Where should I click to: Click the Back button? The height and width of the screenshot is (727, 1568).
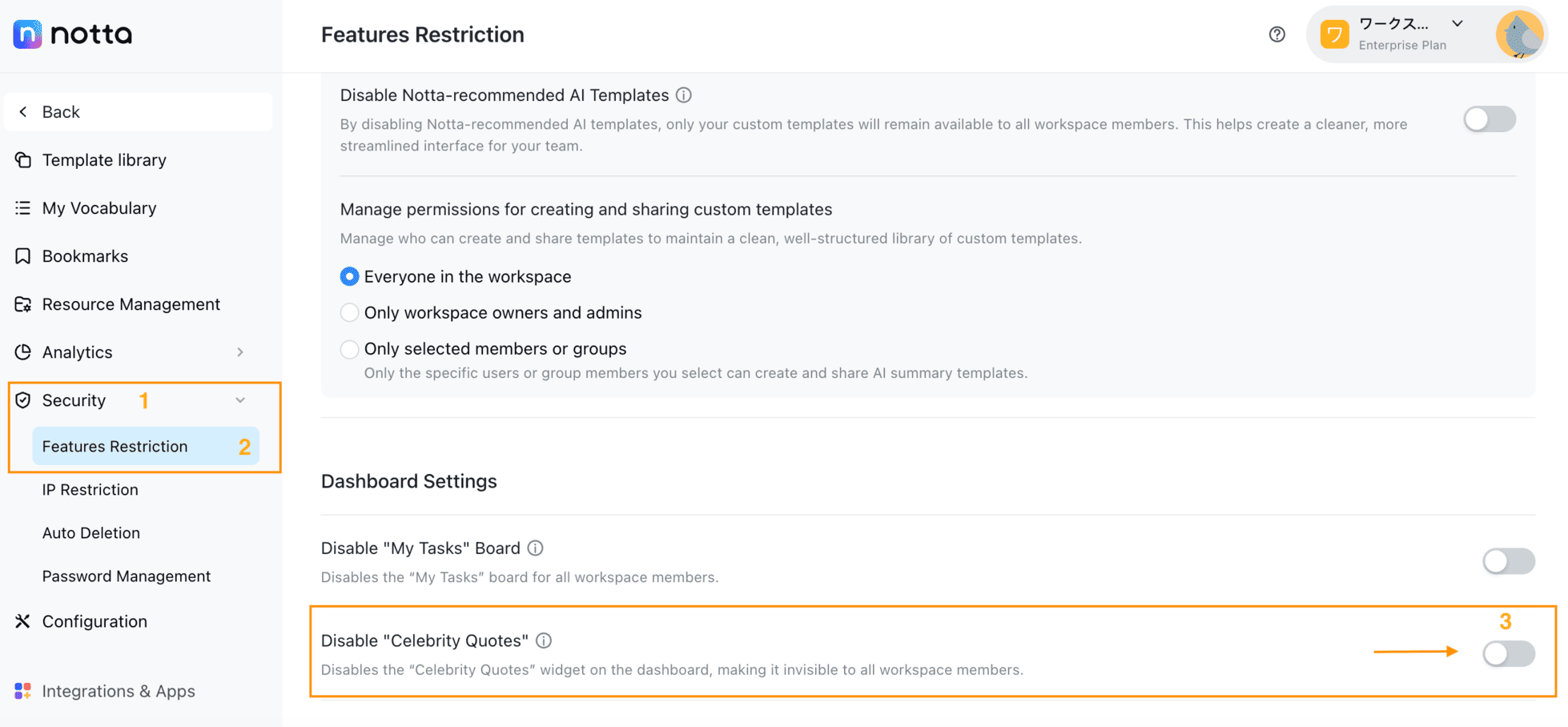tap(138, 112)
